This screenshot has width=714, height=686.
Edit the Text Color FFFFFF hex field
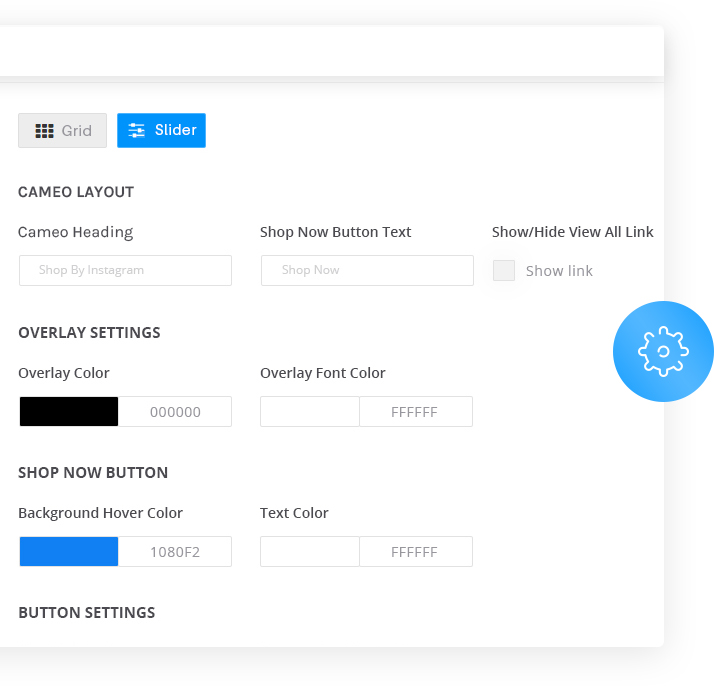coord(416,552)
